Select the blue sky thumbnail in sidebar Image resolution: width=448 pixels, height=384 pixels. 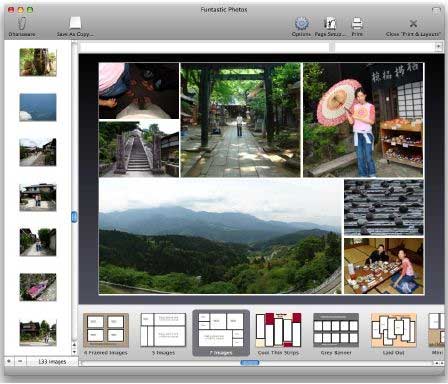38,107
